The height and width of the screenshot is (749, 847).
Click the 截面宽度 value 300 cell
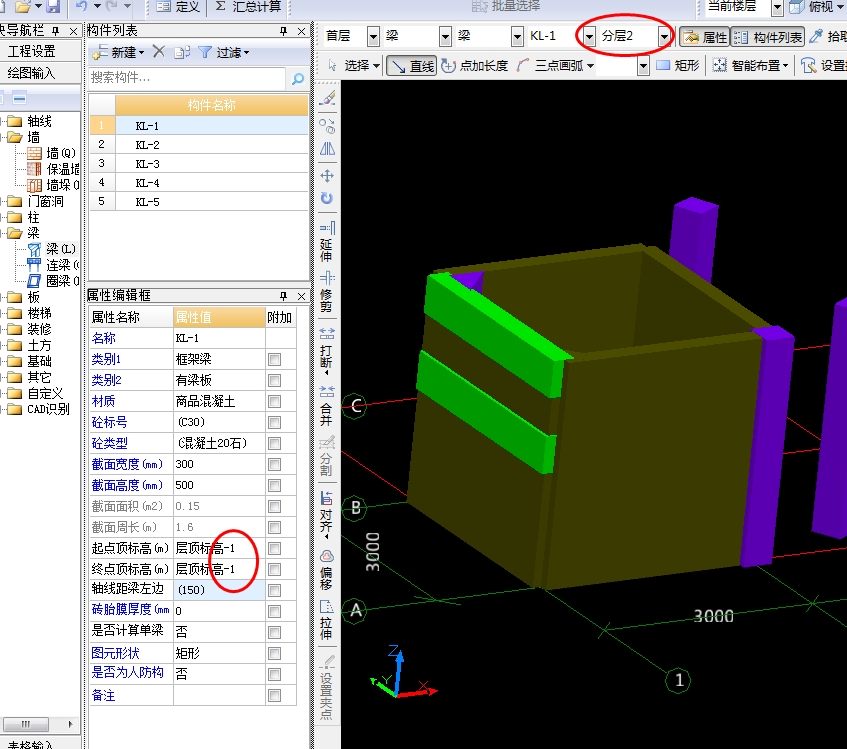click(x=219, y=464)
